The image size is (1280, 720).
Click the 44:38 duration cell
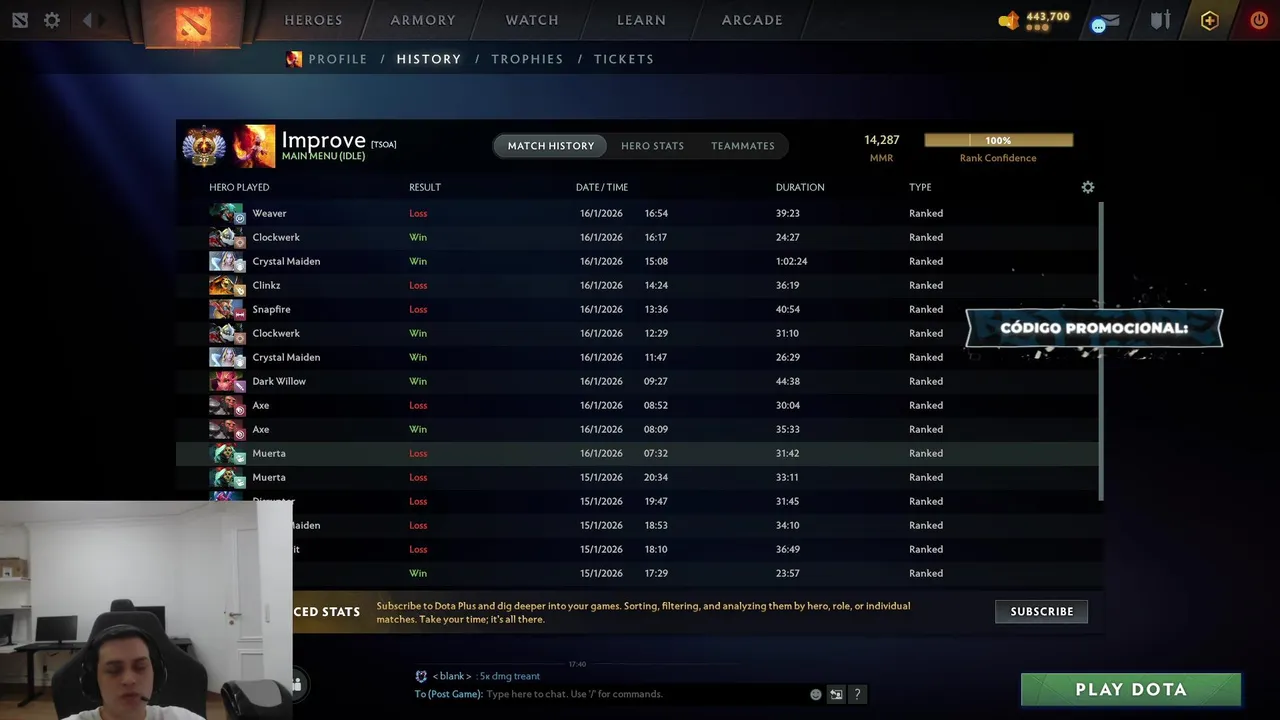(x=788, y=381)
